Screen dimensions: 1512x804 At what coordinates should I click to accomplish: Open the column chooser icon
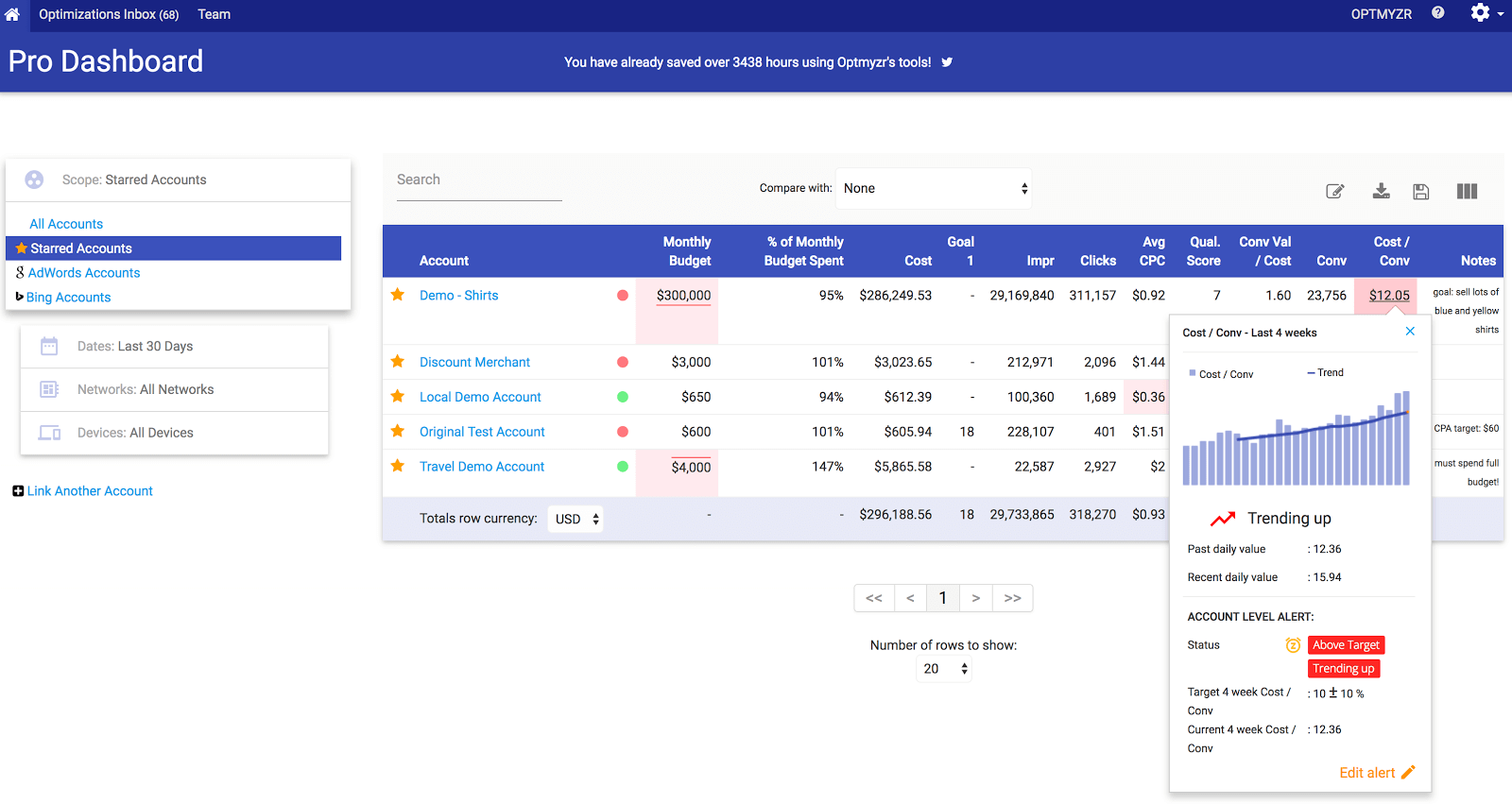[1467, 192]
